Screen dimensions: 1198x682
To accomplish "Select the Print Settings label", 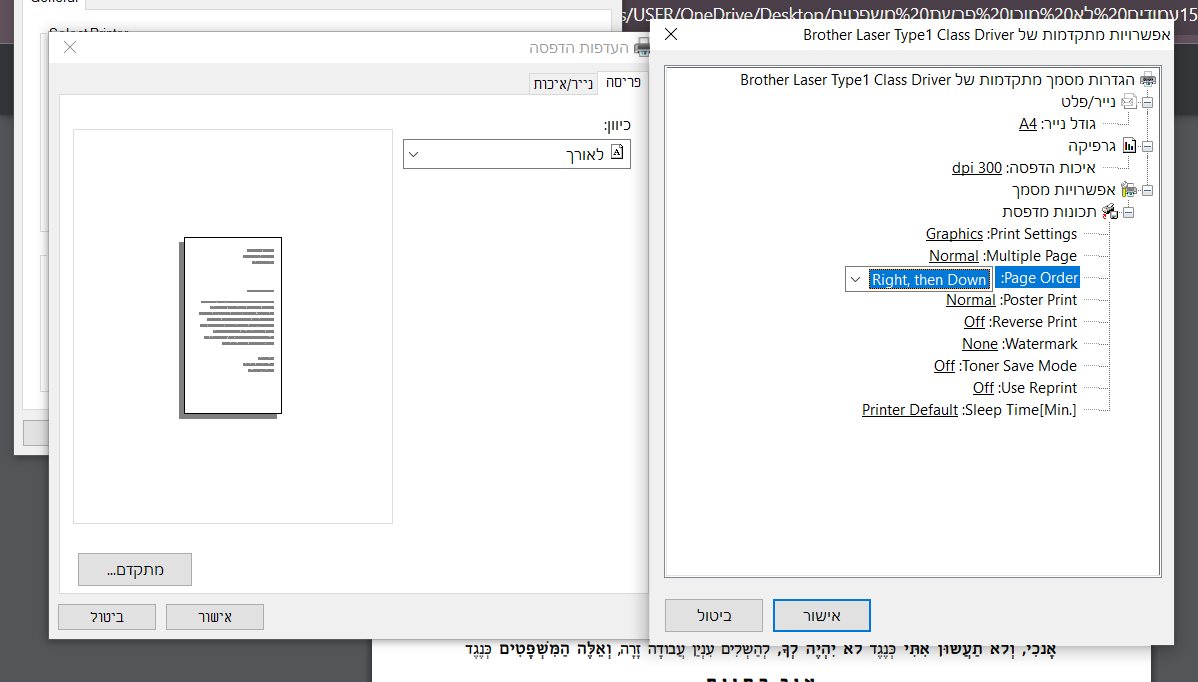I will tap(1032, 234).
